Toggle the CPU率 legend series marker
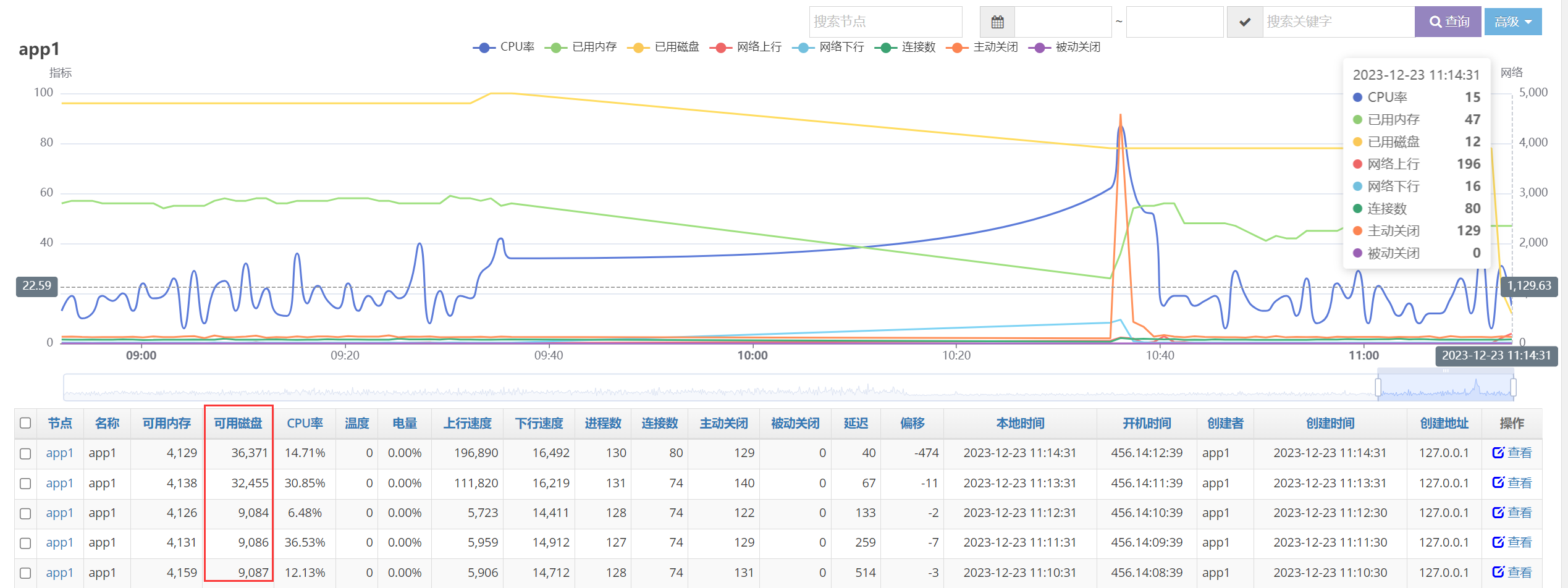 tap(484, 48)
